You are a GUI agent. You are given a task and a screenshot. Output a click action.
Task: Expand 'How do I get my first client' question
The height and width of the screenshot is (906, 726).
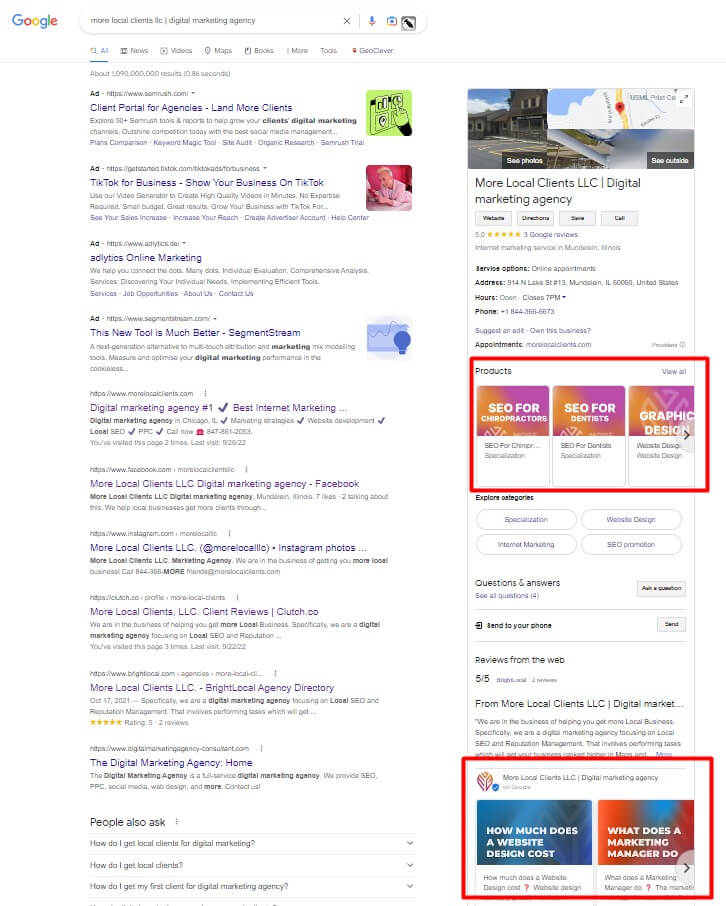pyautogui.click(x=253, y=886)
